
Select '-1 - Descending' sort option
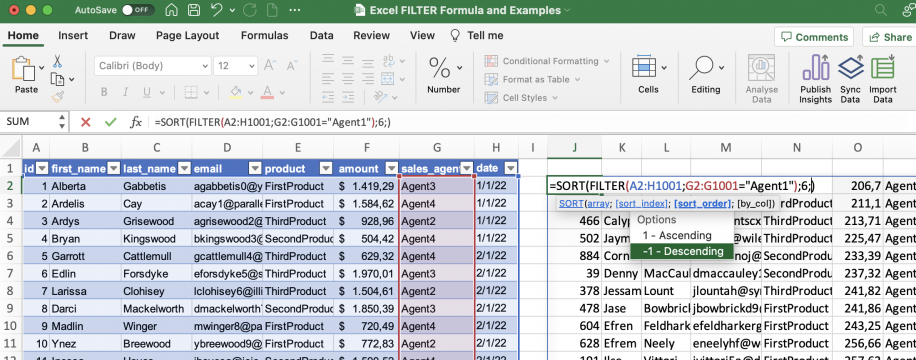tap(681, 251)
